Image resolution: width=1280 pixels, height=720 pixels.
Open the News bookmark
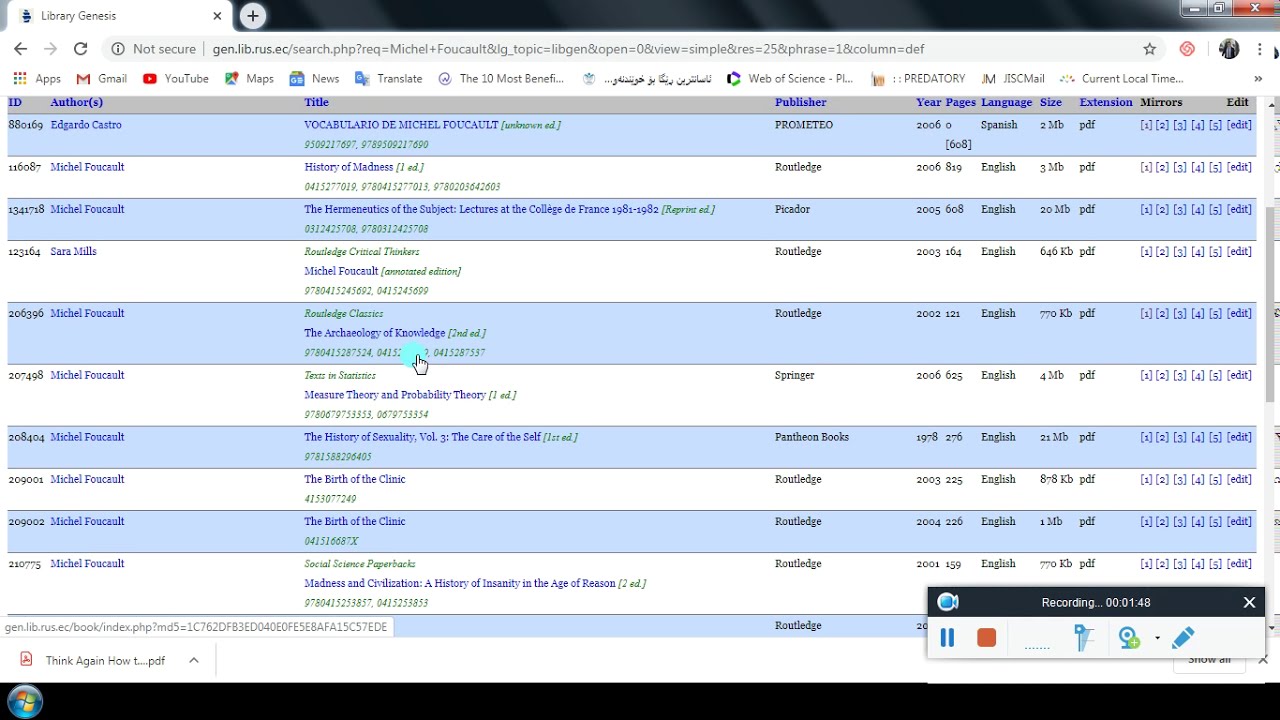[314, 78]
